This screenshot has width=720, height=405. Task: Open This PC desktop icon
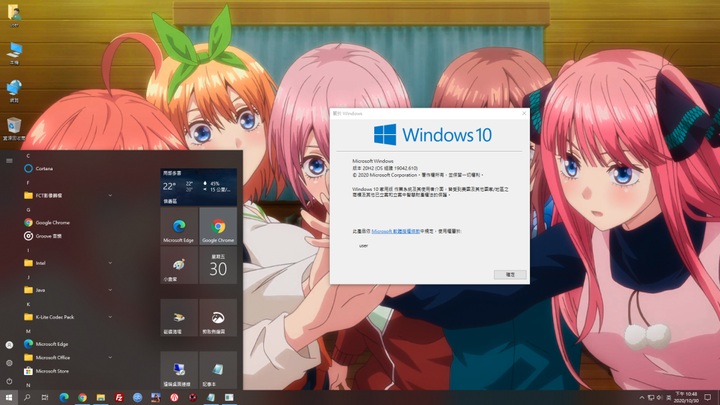pyautogui.click(x=14, y=53)
